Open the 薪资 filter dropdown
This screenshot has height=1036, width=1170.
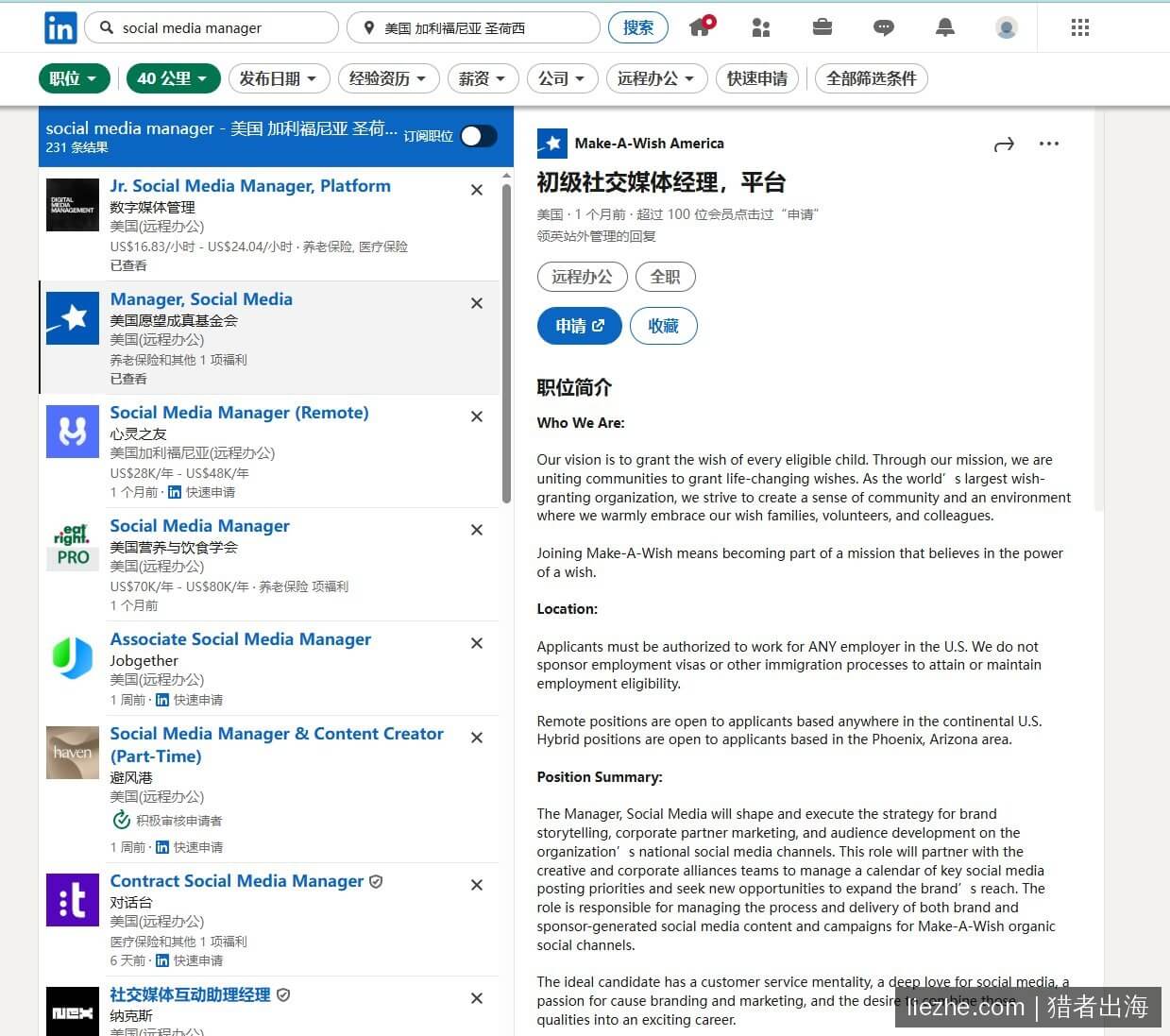click(483, 78)
